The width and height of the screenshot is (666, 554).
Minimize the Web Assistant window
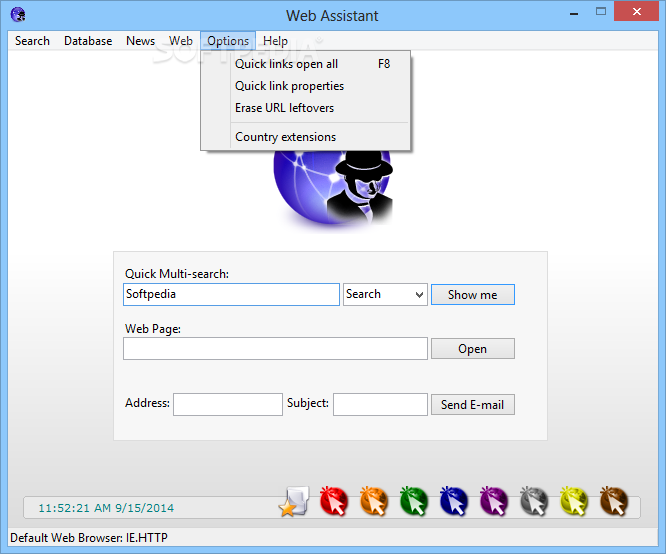(574, 13)
